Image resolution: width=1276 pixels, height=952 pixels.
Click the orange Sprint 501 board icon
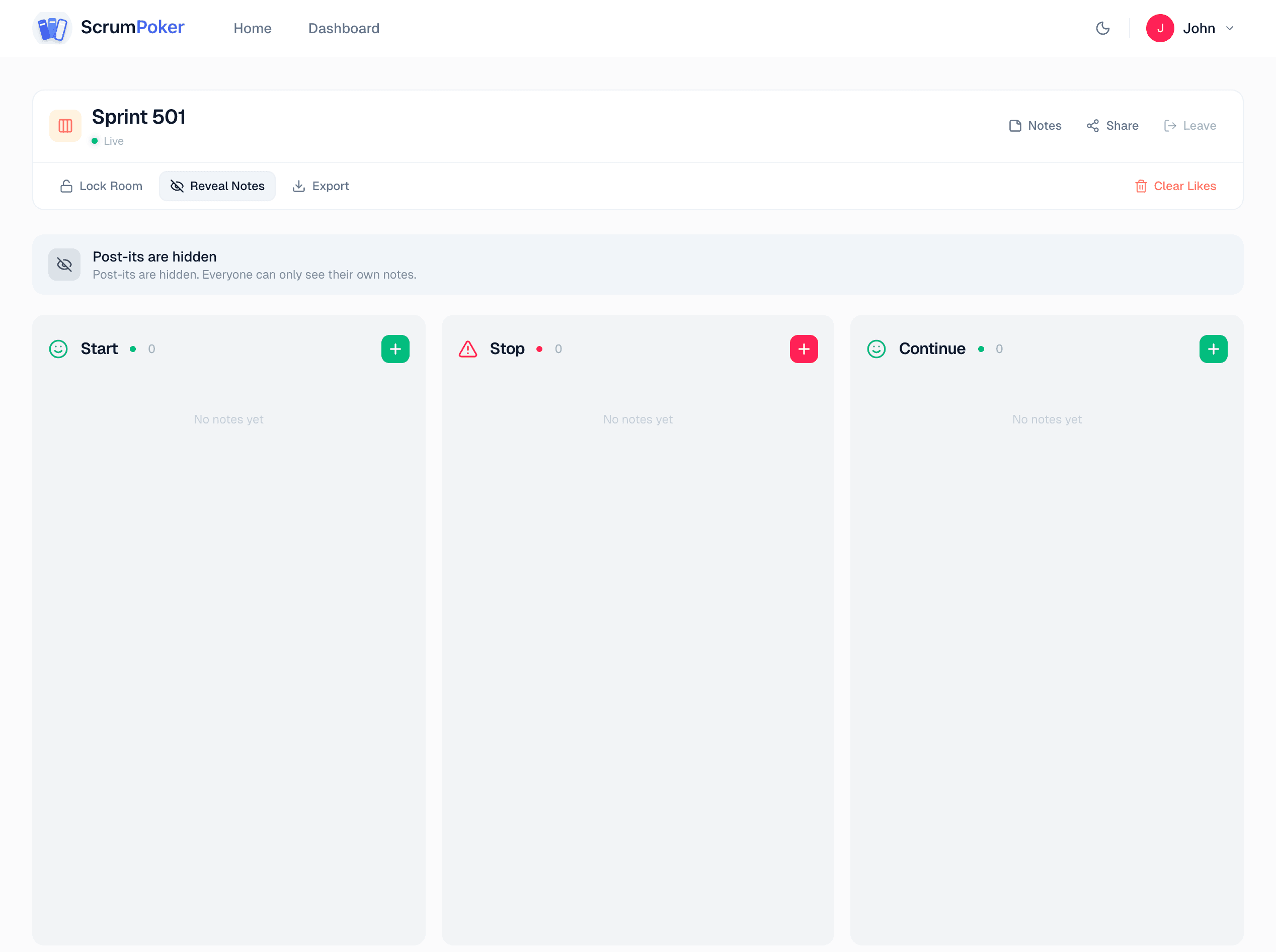(x=65, y=126)
